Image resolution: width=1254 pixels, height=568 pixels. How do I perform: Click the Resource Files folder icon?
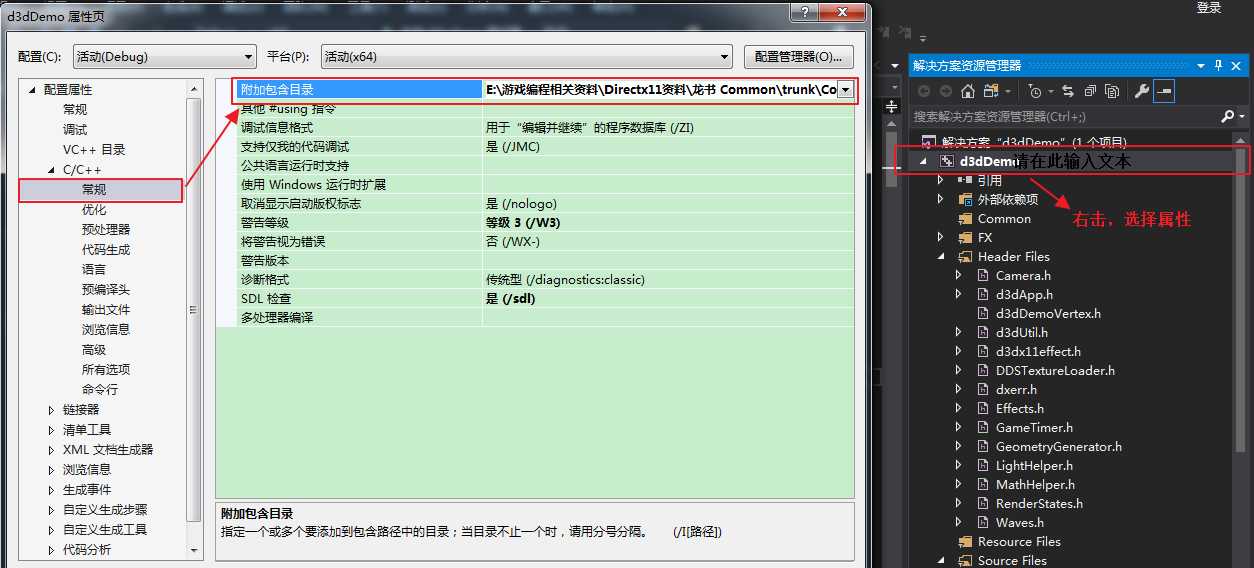point(965,541)
